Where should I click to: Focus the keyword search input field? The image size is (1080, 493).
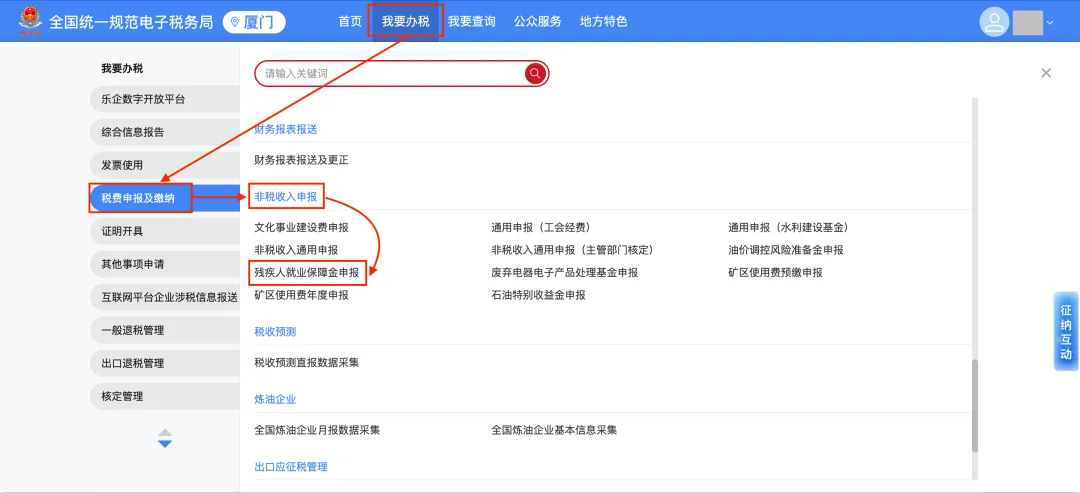[x=390, y=74]
